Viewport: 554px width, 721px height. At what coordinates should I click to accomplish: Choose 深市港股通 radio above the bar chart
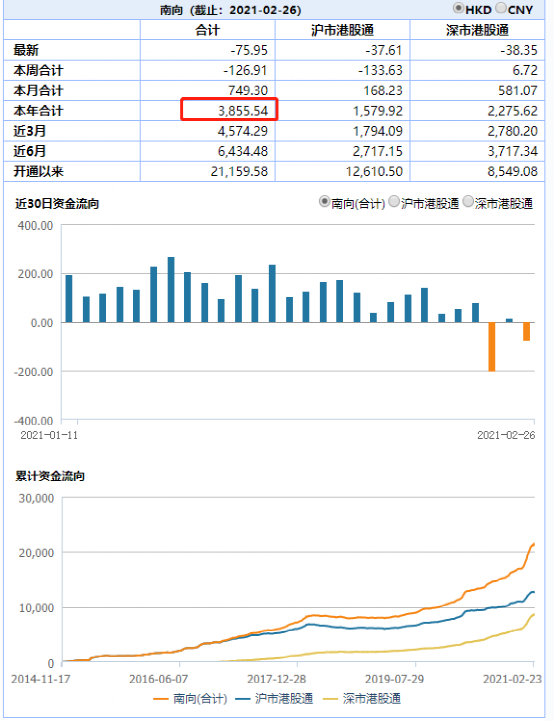[x=468, y=202]
